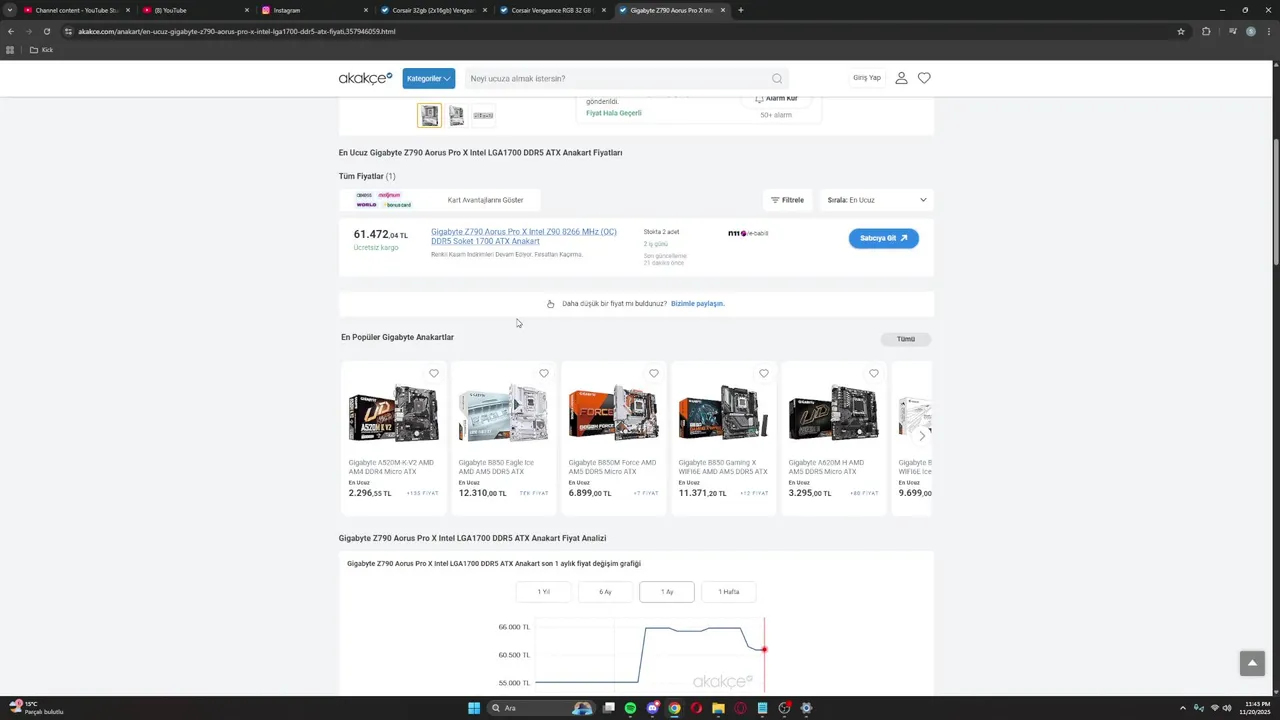Open the Kick bookmarks folder
1280x720 pixels.
[41, 50]
